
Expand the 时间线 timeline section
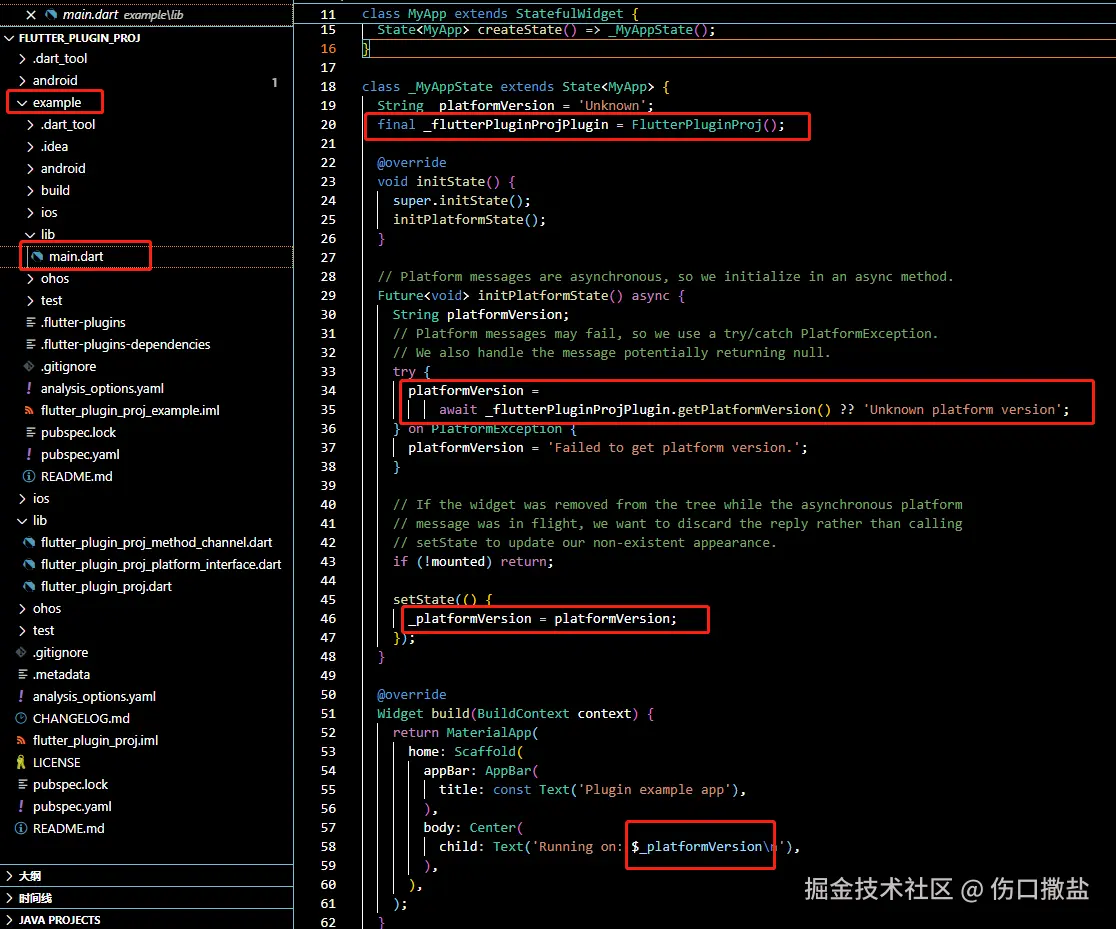(9, 898)
